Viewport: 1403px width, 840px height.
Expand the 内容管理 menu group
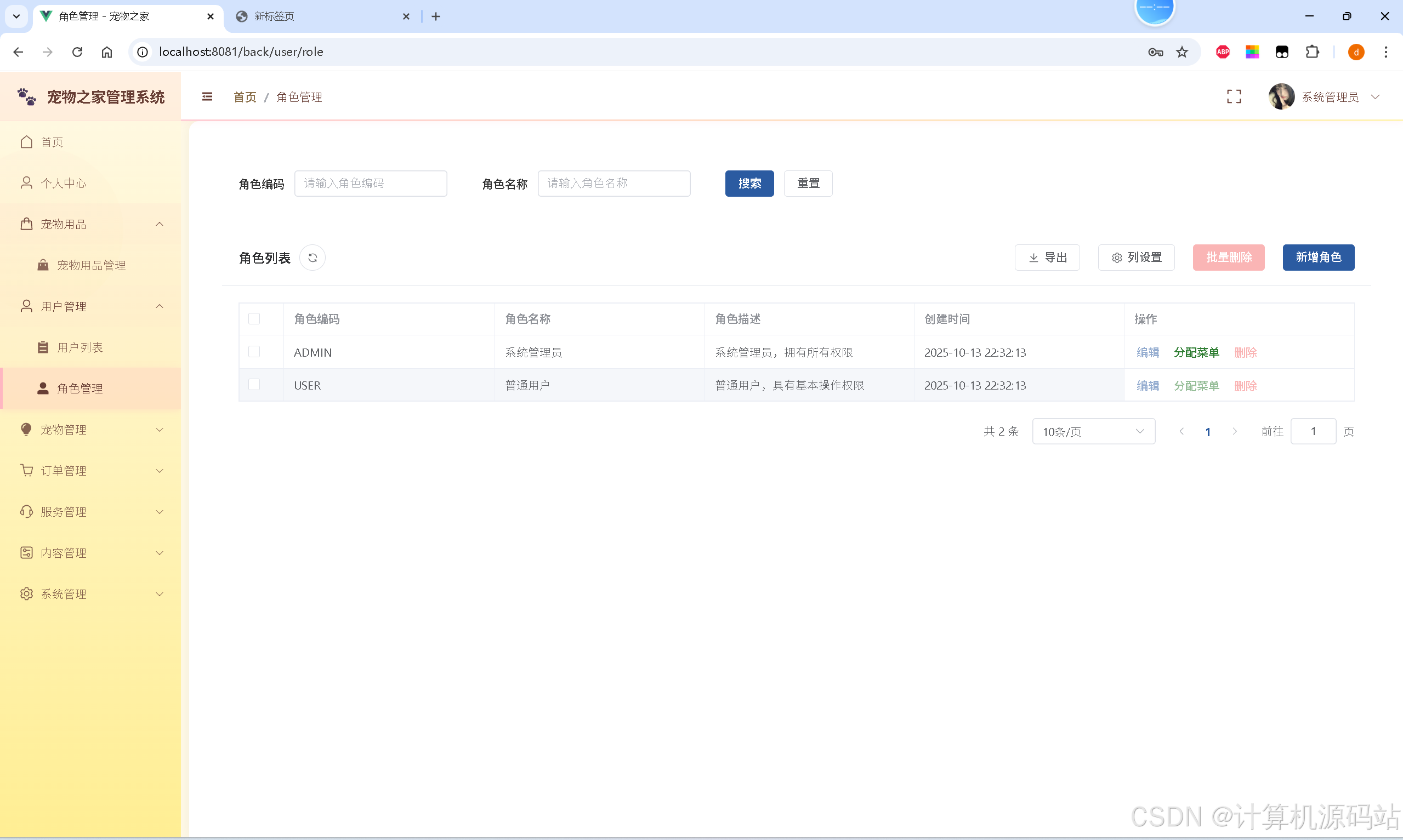(90, 552)
